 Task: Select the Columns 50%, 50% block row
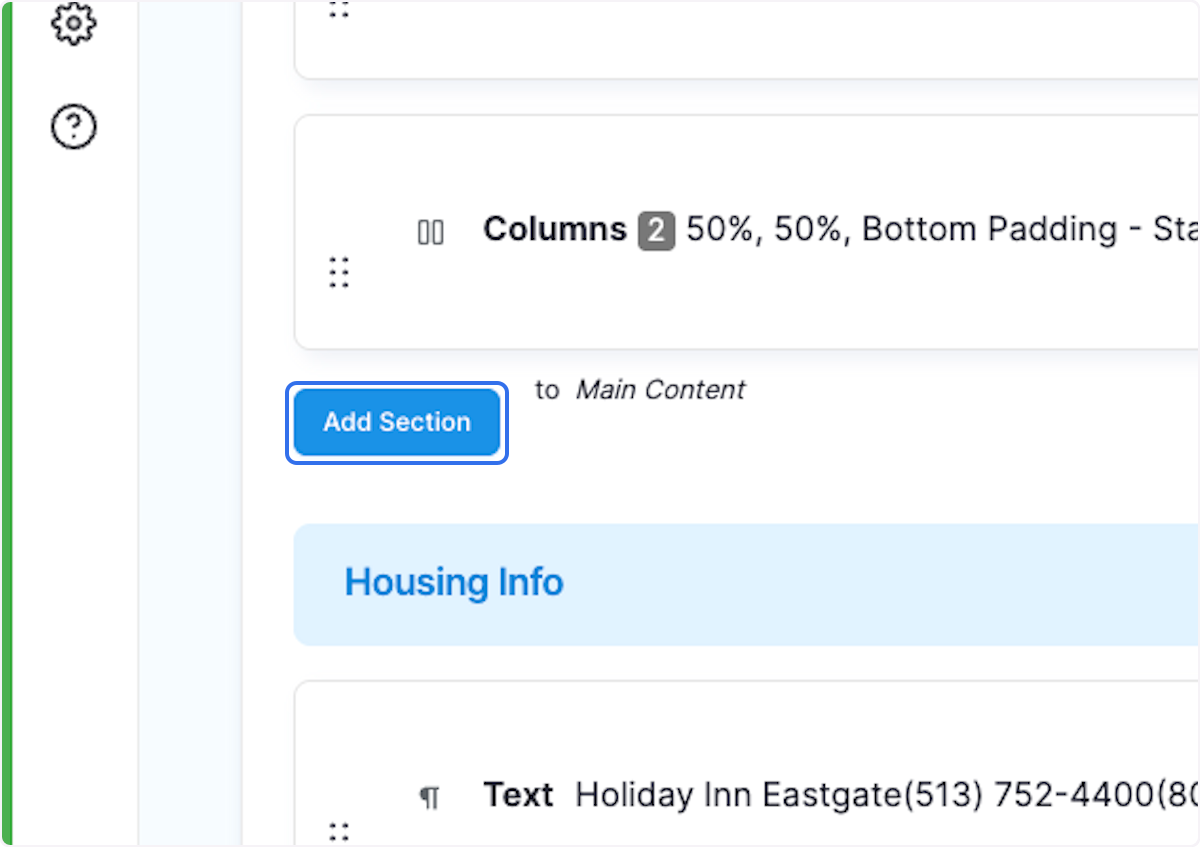pyautogui.click(x=700, y=231)
